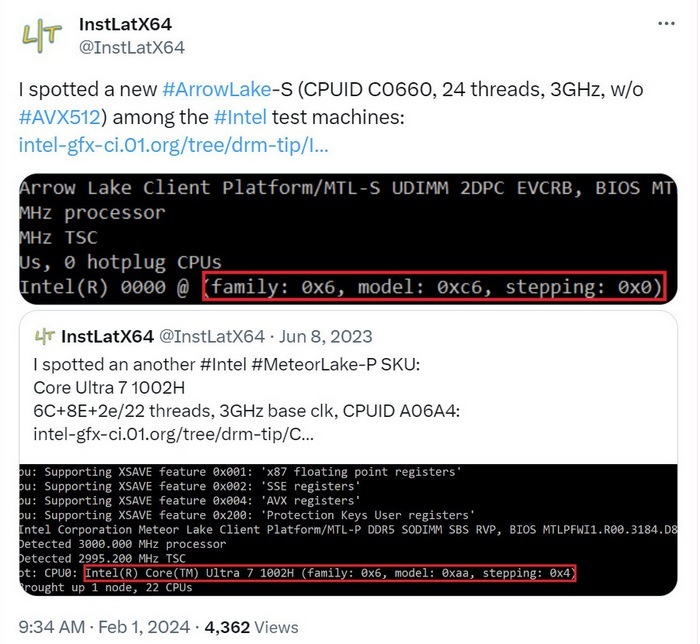This screenshot has width=700, height=644.
Task: Enlarge the Meteor Lake boot log image
Action: pos(348,530)
